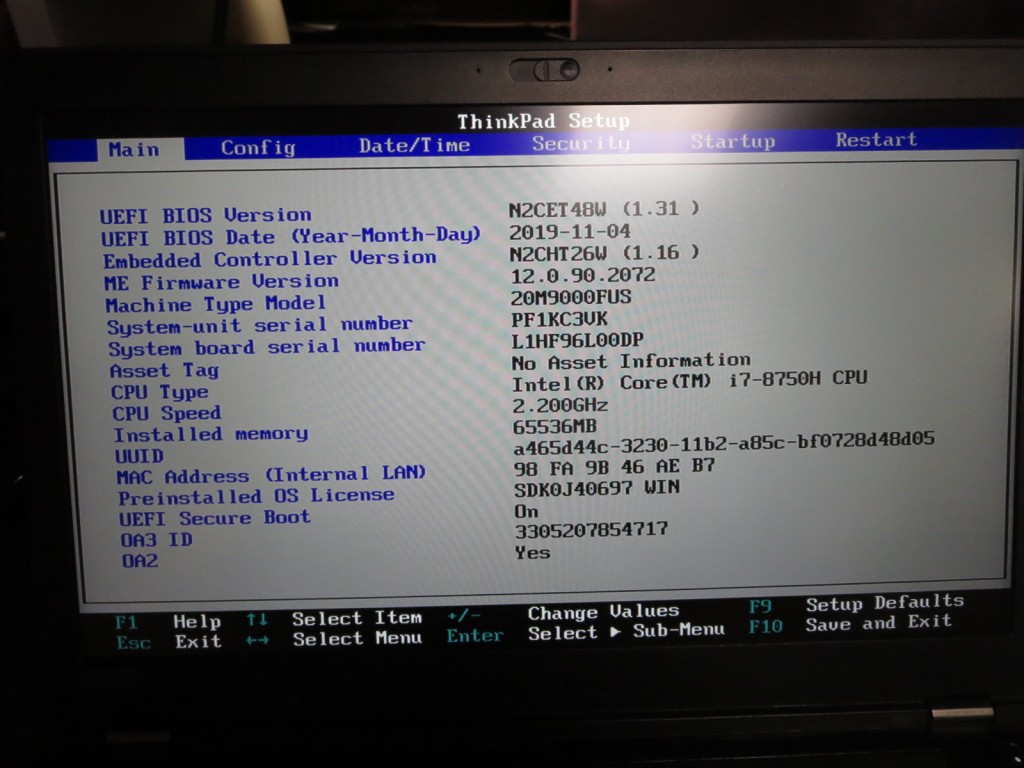This screenshot has width=1024, height=768.
Task: Click the ThinkPad Setup title
Action: (543, 121)
